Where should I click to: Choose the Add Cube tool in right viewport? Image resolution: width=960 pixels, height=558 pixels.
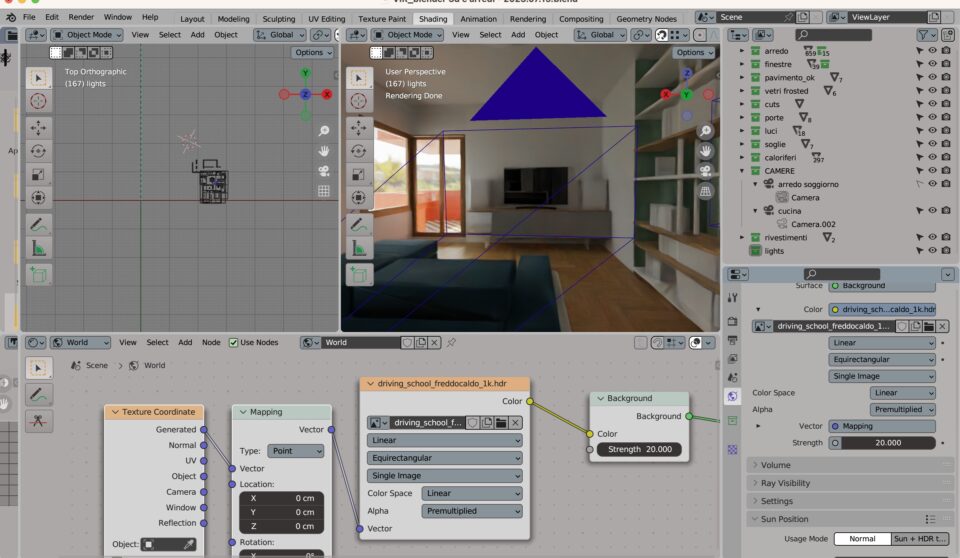tap(359, 275)
